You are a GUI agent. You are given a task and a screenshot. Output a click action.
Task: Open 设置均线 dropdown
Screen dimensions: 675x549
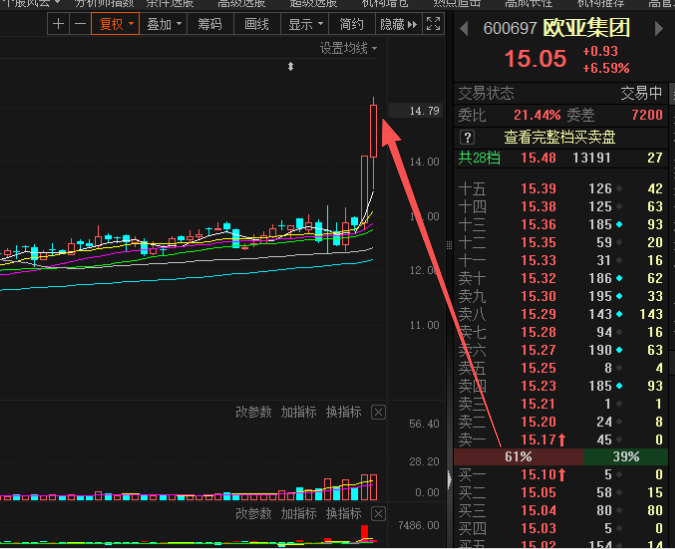pyautogui.click(x=348, y=48)
